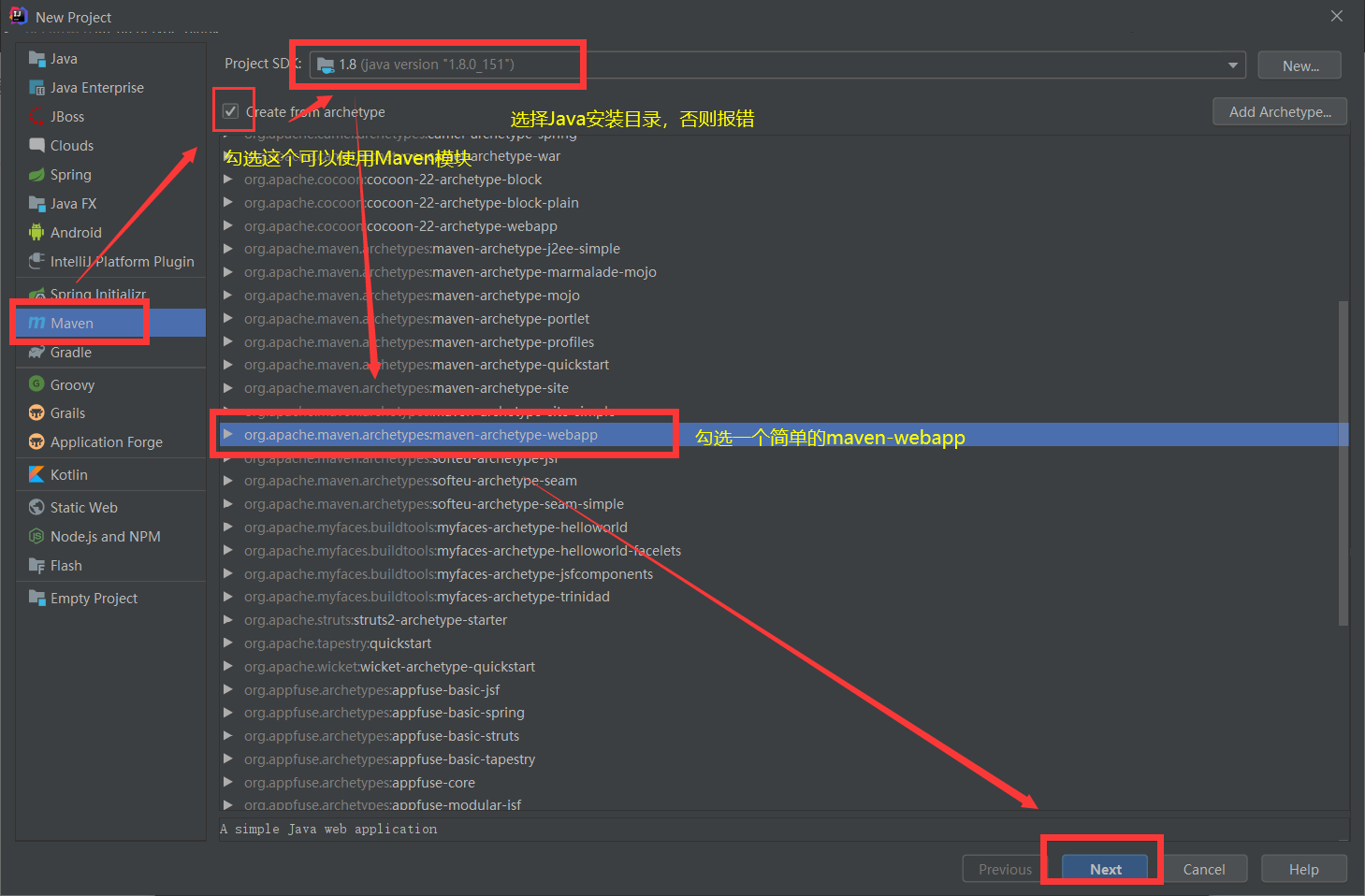Expand cocoon-22-archetype-webapp node

(227, 225)
